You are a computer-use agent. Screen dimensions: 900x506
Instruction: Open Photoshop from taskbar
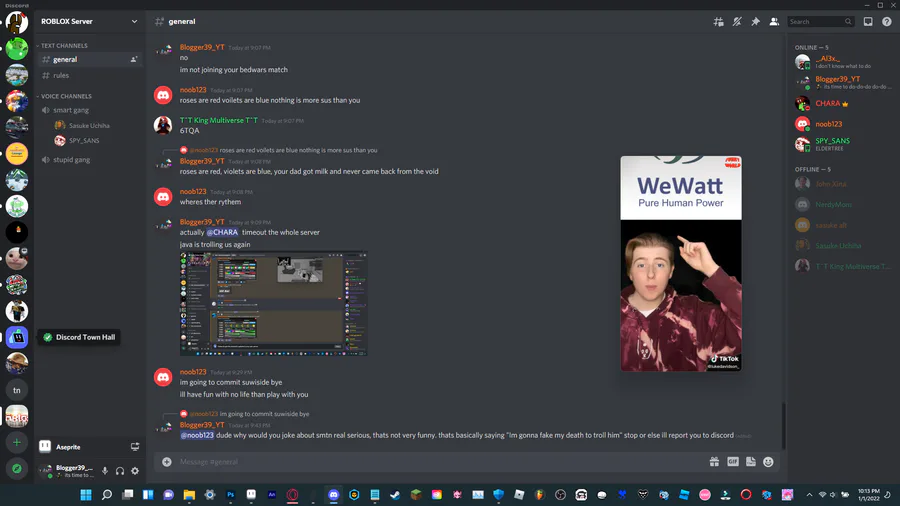coord(230,495)
